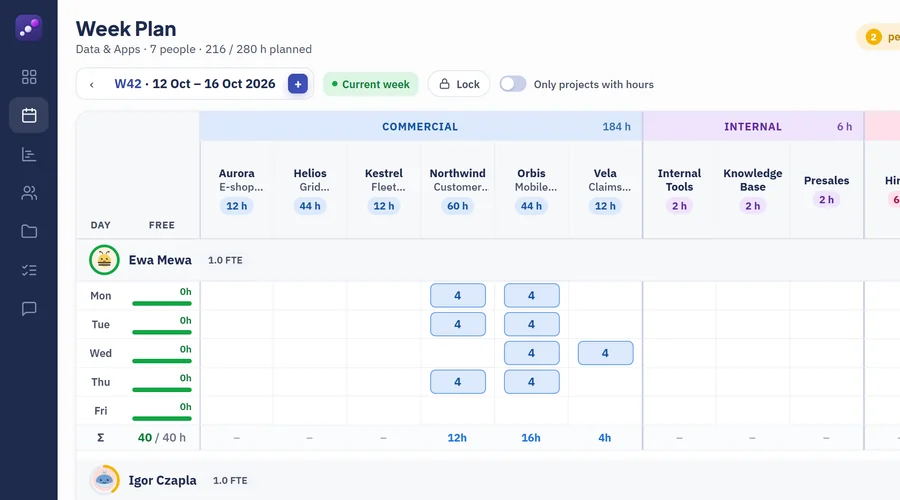Click Ewa Mewa avatar
Viewport: 900px width, 500px height.
coord(104,260)
